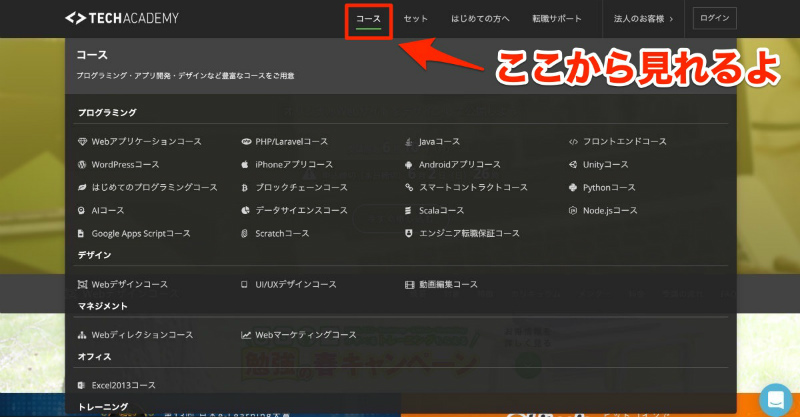Click the Python logo icon
The image size is (800, 417).
[x=573, y=188]
